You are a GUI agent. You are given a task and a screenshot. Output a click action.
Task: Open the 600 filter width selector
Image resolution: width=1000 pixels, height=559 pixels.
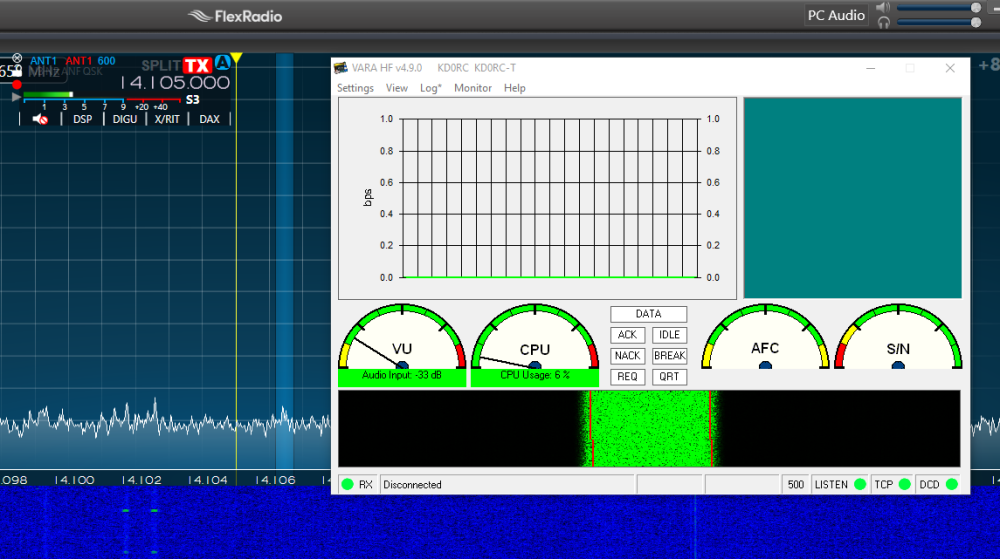(107, 61)
